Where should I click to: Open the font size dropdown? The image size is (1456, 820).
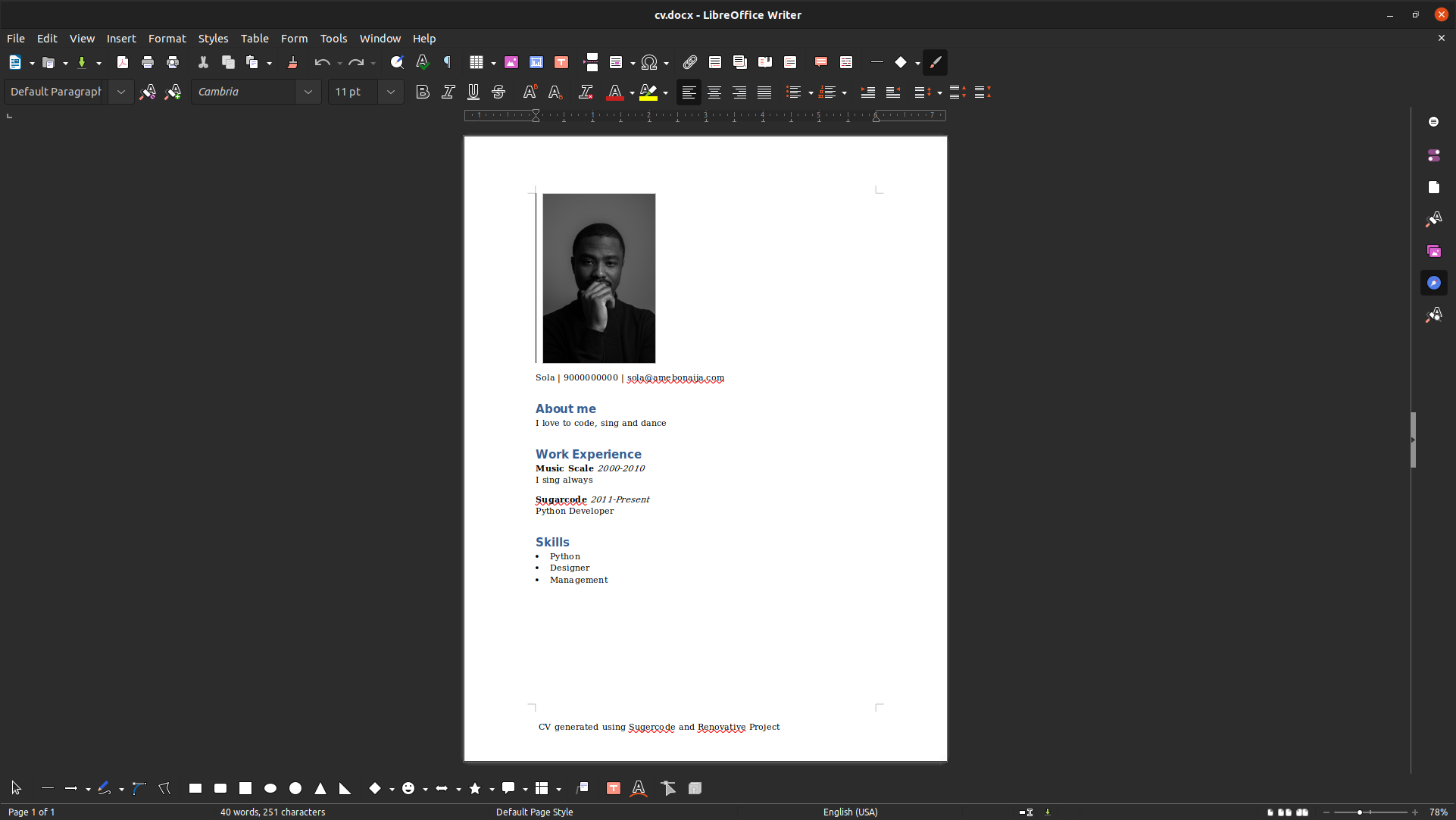[x=390, y=92]
